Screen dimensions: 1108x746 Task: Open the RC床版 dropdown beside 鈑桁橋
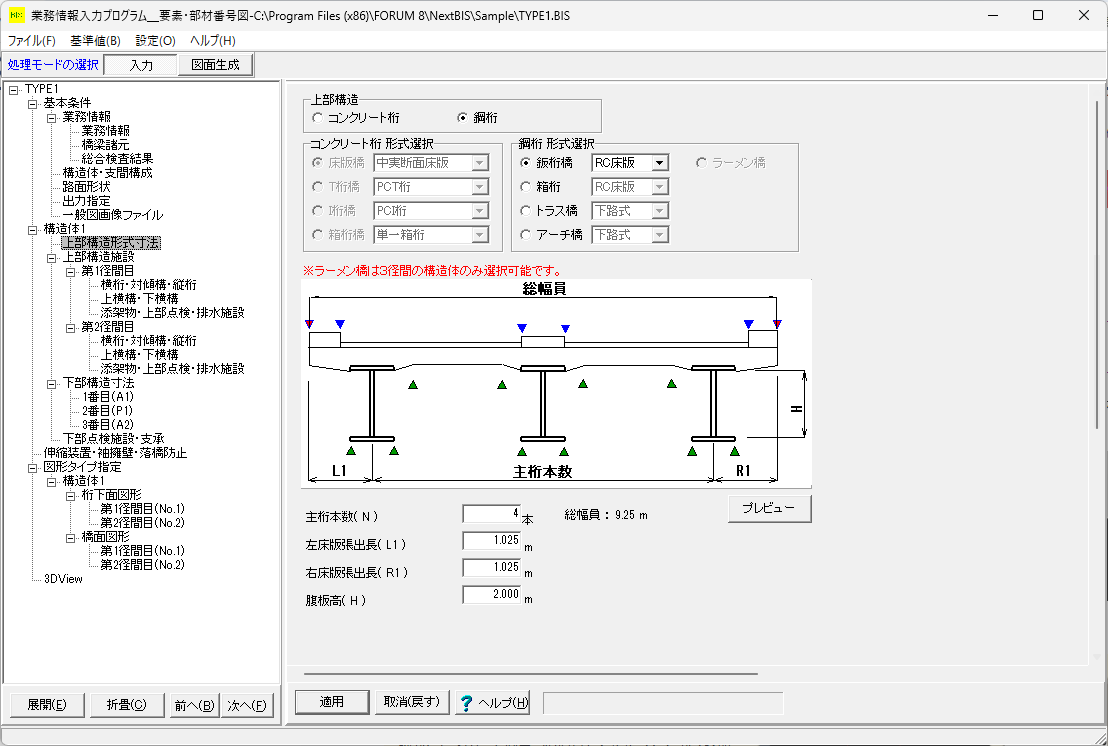(x=659, y=162)
